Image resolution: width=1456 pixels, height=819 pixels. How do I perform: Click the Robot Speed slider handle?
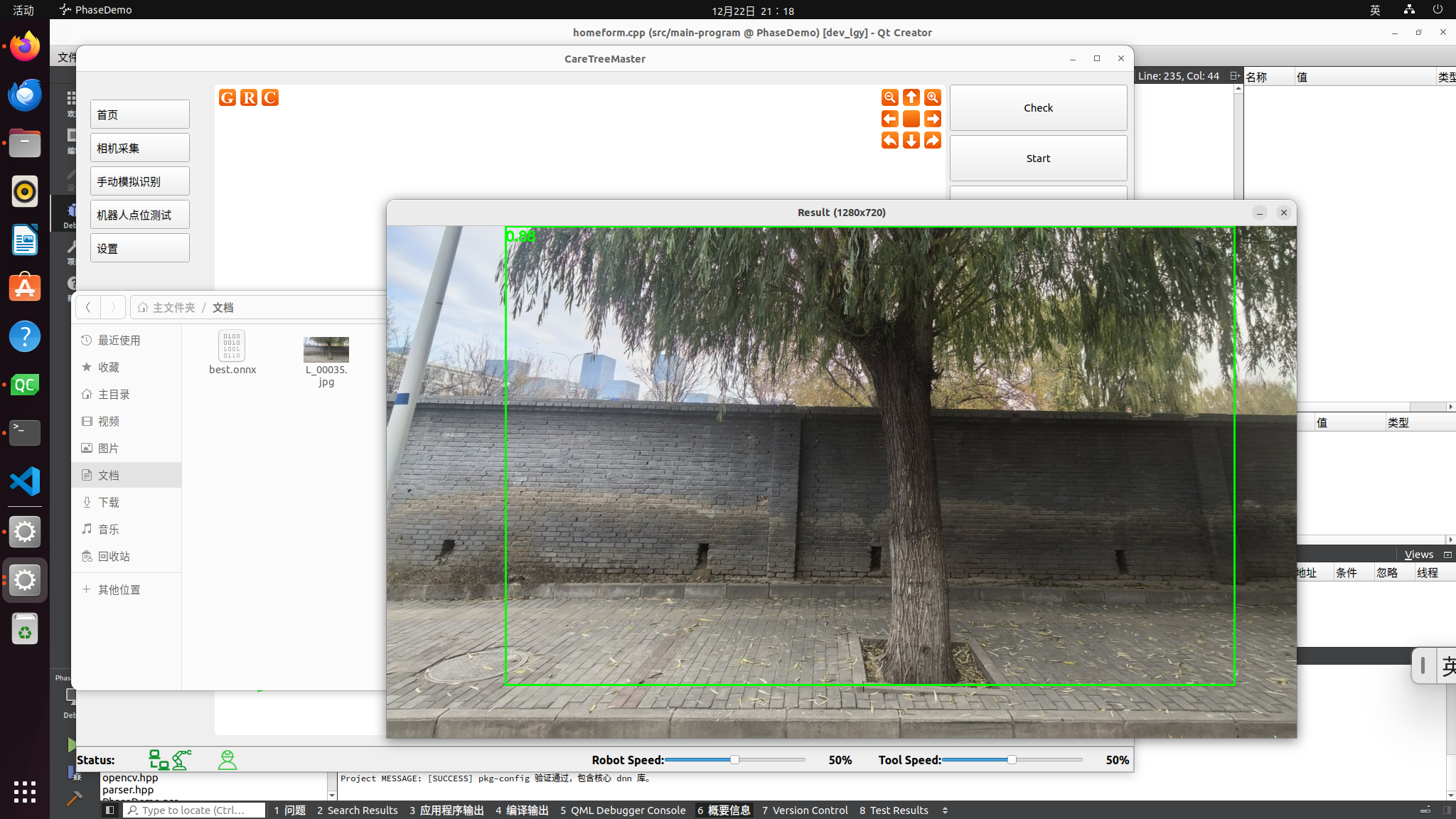pyautogui.click(x=734, y=760)
